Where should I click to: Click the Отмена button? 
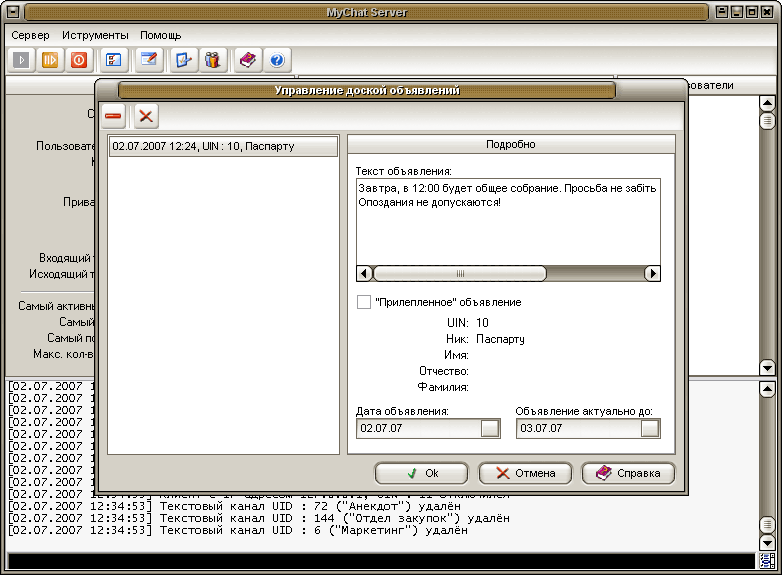coord(525,473)
